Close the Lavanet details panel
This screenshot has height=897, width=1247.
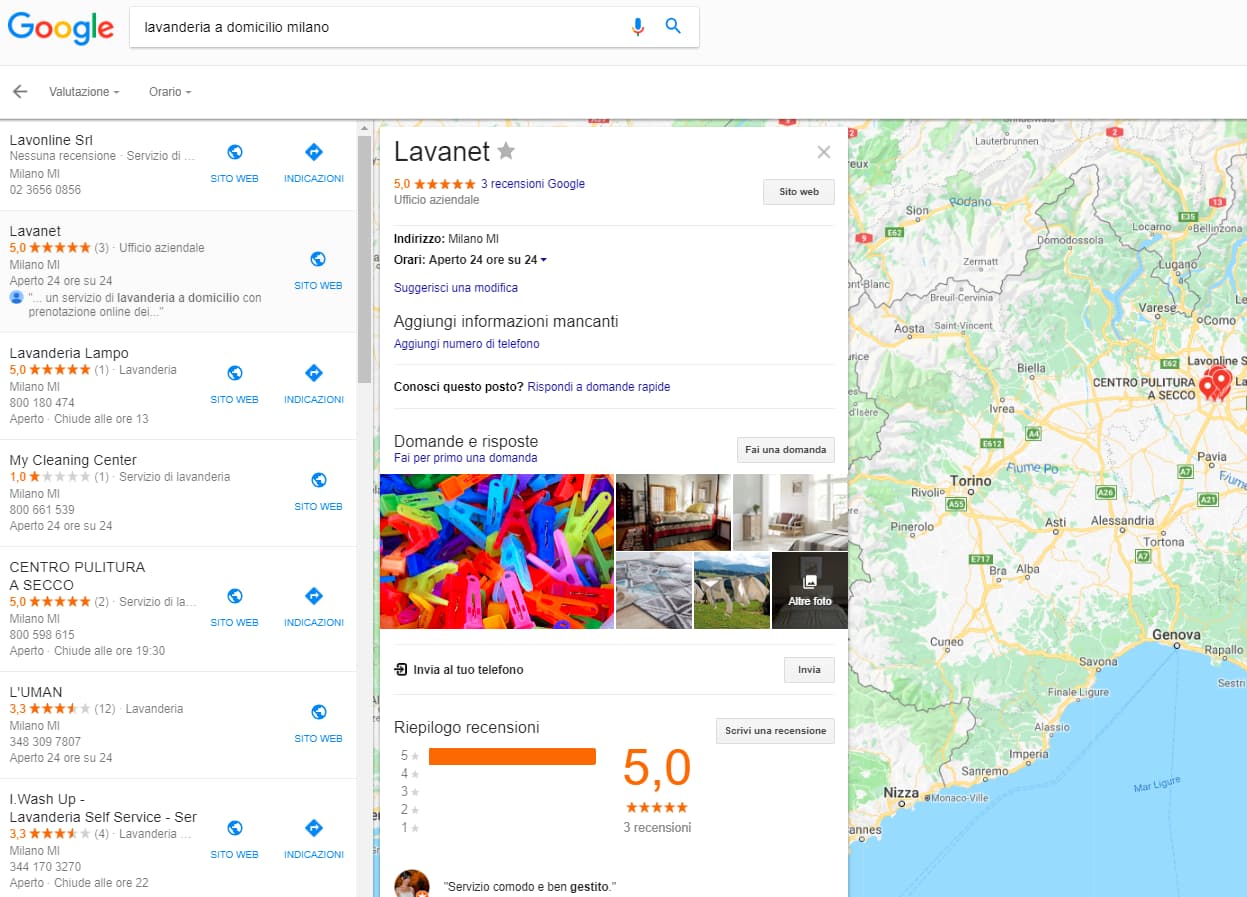point(824,152)
